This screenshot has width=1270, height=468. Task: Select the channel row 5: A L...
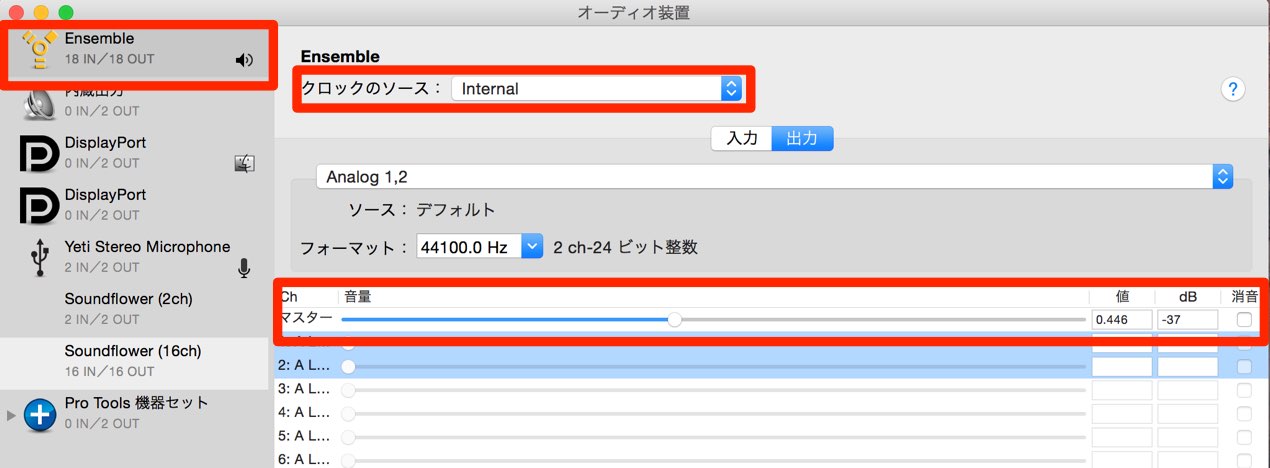(303, 437)
